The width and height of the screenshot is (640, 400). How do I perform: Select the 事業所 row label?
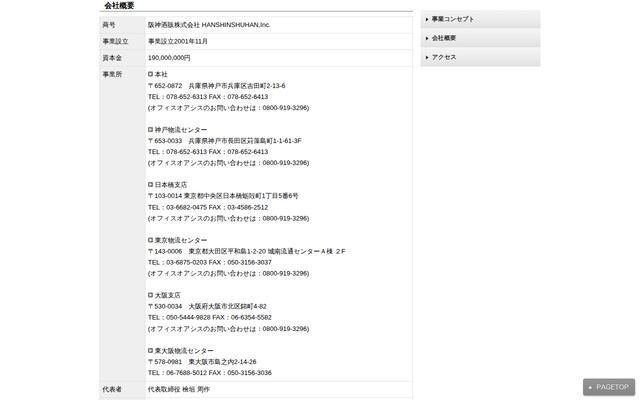[112, 74]
